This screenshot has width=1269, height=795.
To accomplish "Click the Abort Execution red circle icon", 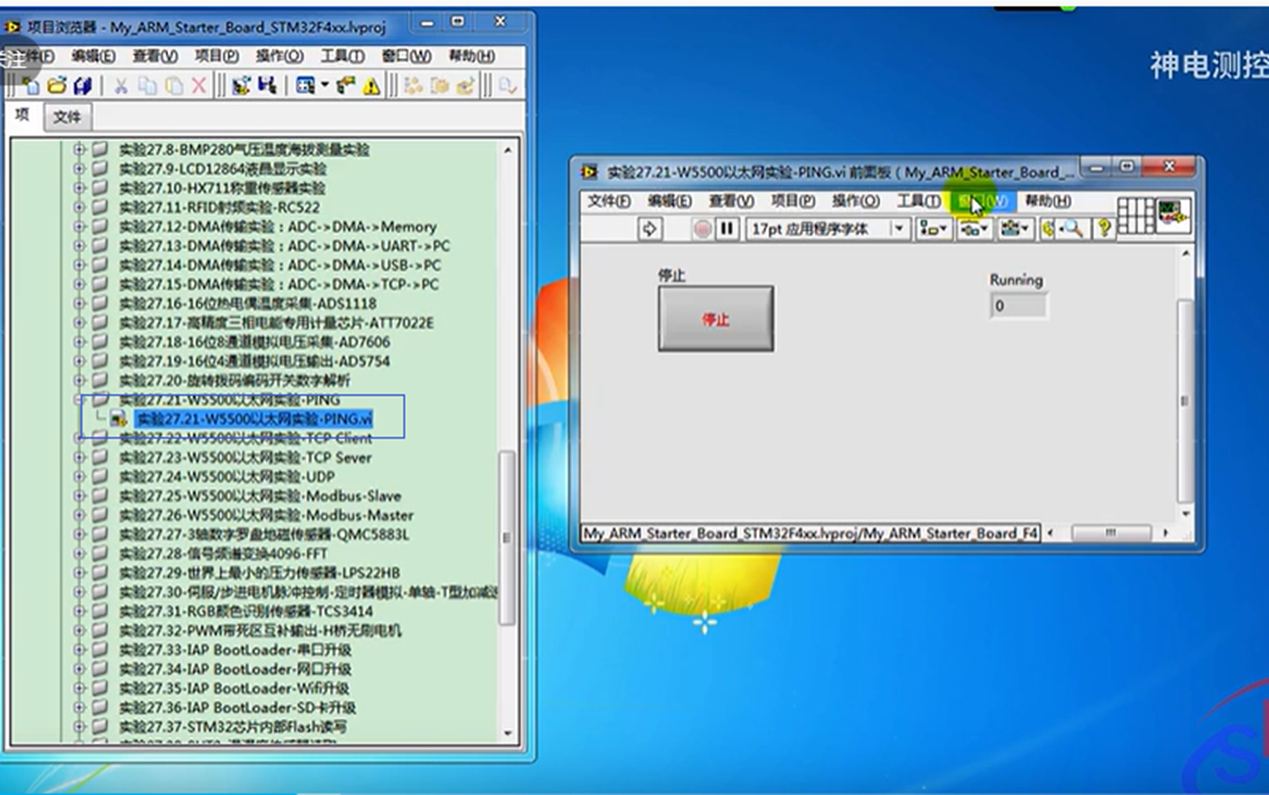I will pos(703,229).
